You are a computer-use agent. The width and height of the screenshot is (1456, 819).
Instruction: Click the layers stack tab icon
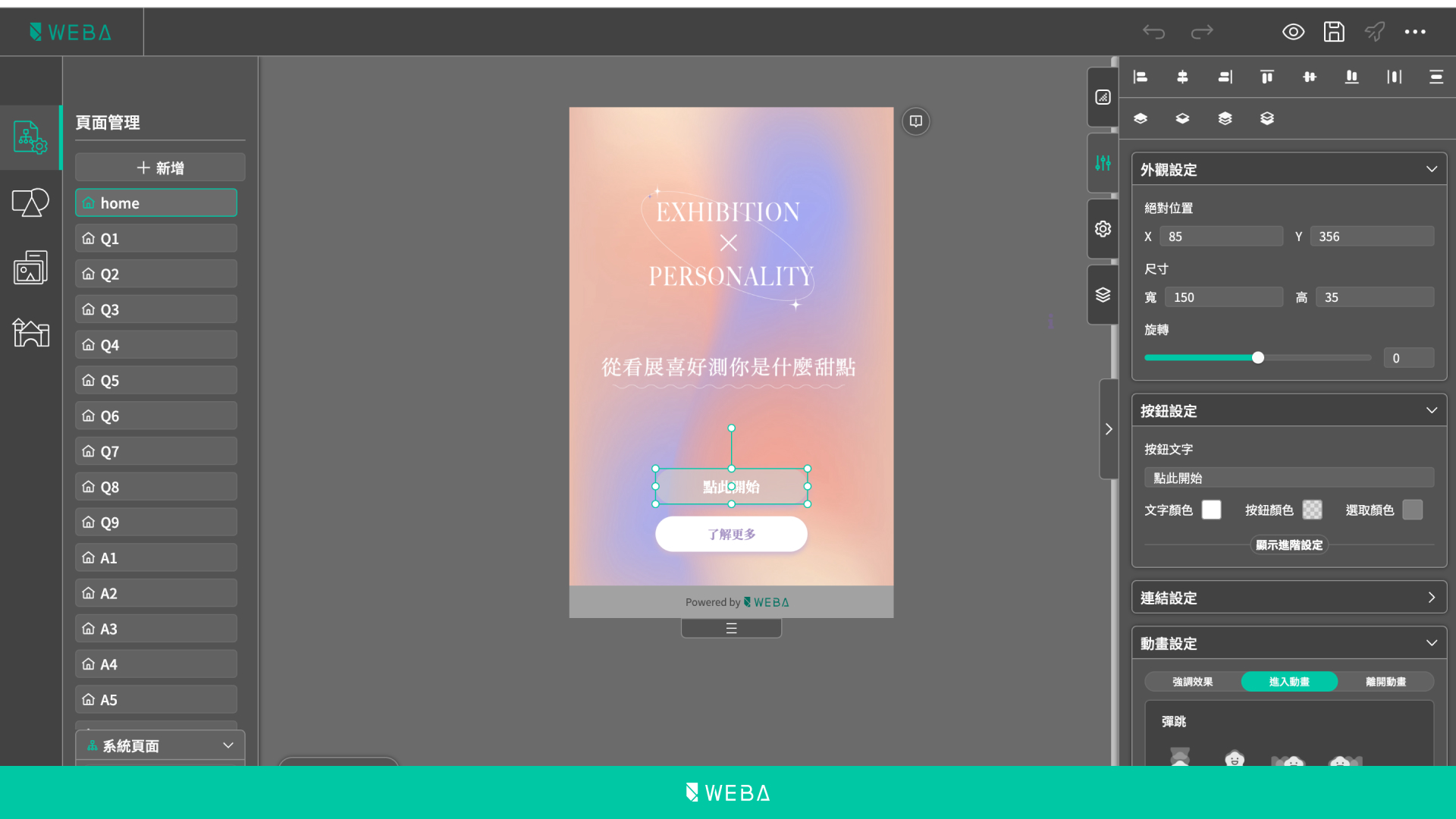click(x=1103, y=294)
